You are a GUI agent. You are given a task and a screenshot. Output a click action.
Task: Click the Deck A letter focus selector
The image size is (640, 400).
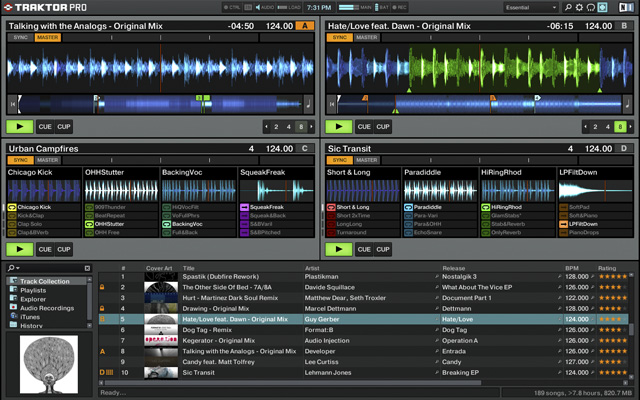pyautogui.click(x=304, y=25)
